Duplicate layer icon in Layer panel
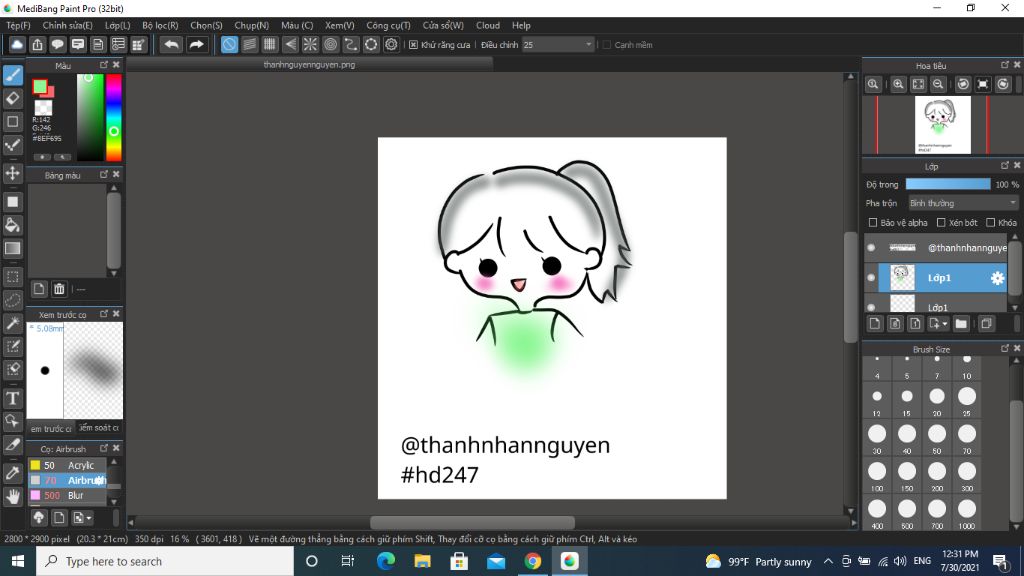The width and height of the screenshot is (1024, 576). pyautogui.click(x=986, y=323)
